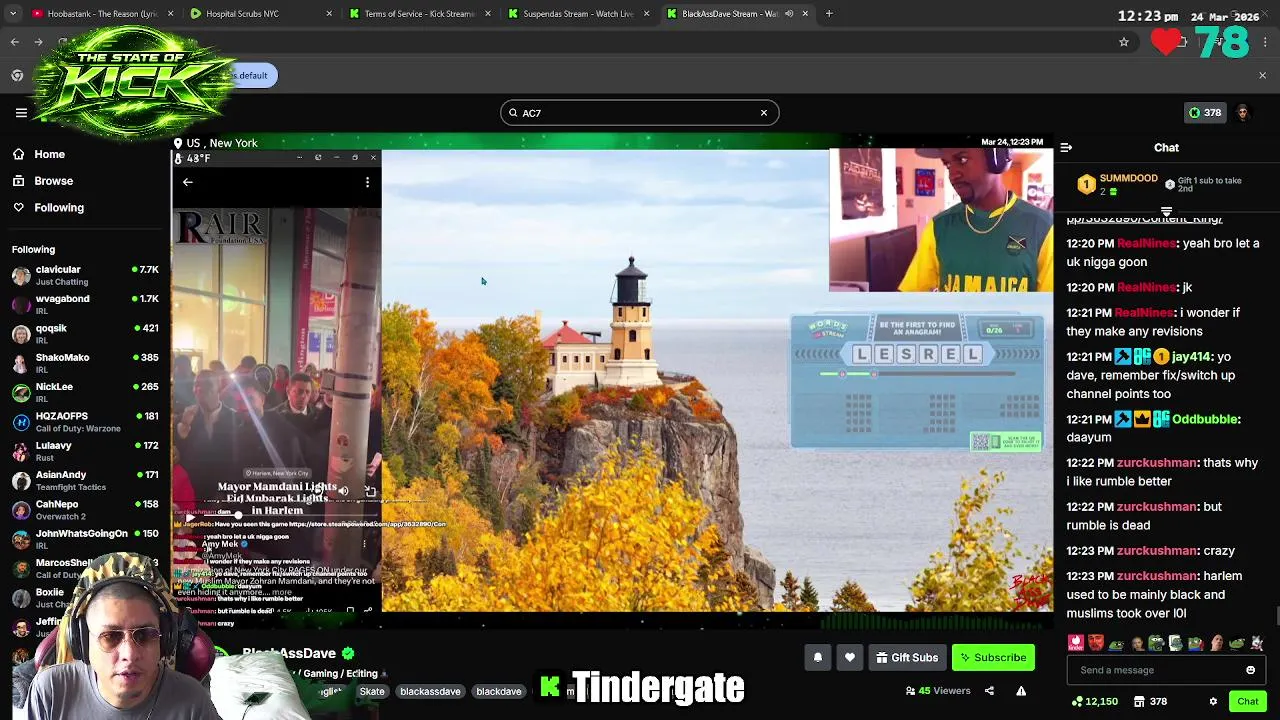Expand the chat leaderboard handle
Viewport: 1280px width, 720px height.
coord(1166,211)
